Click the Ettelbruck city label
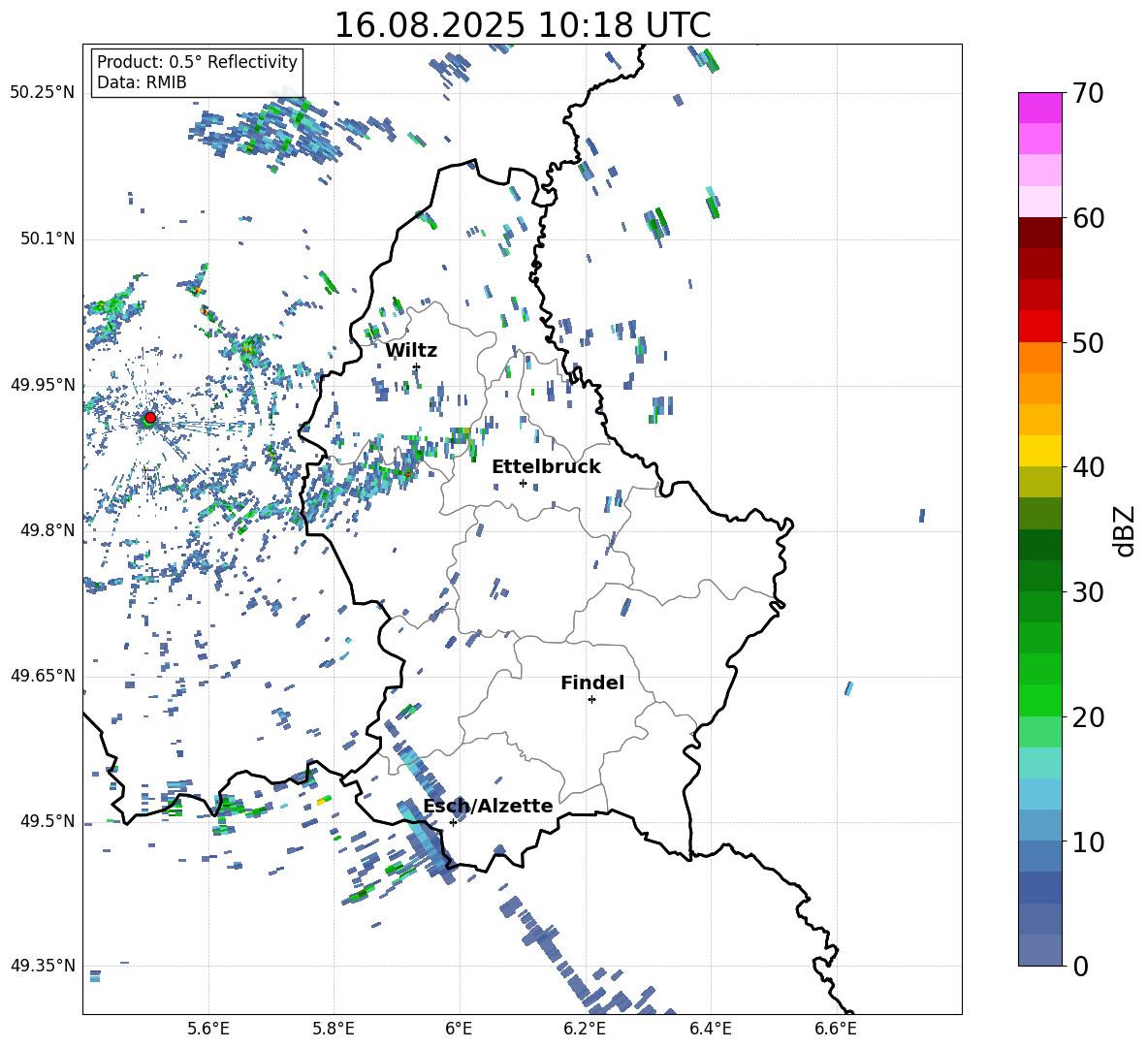The image size is (1148, 1048). pyautogui.click(x=546, y=467)
